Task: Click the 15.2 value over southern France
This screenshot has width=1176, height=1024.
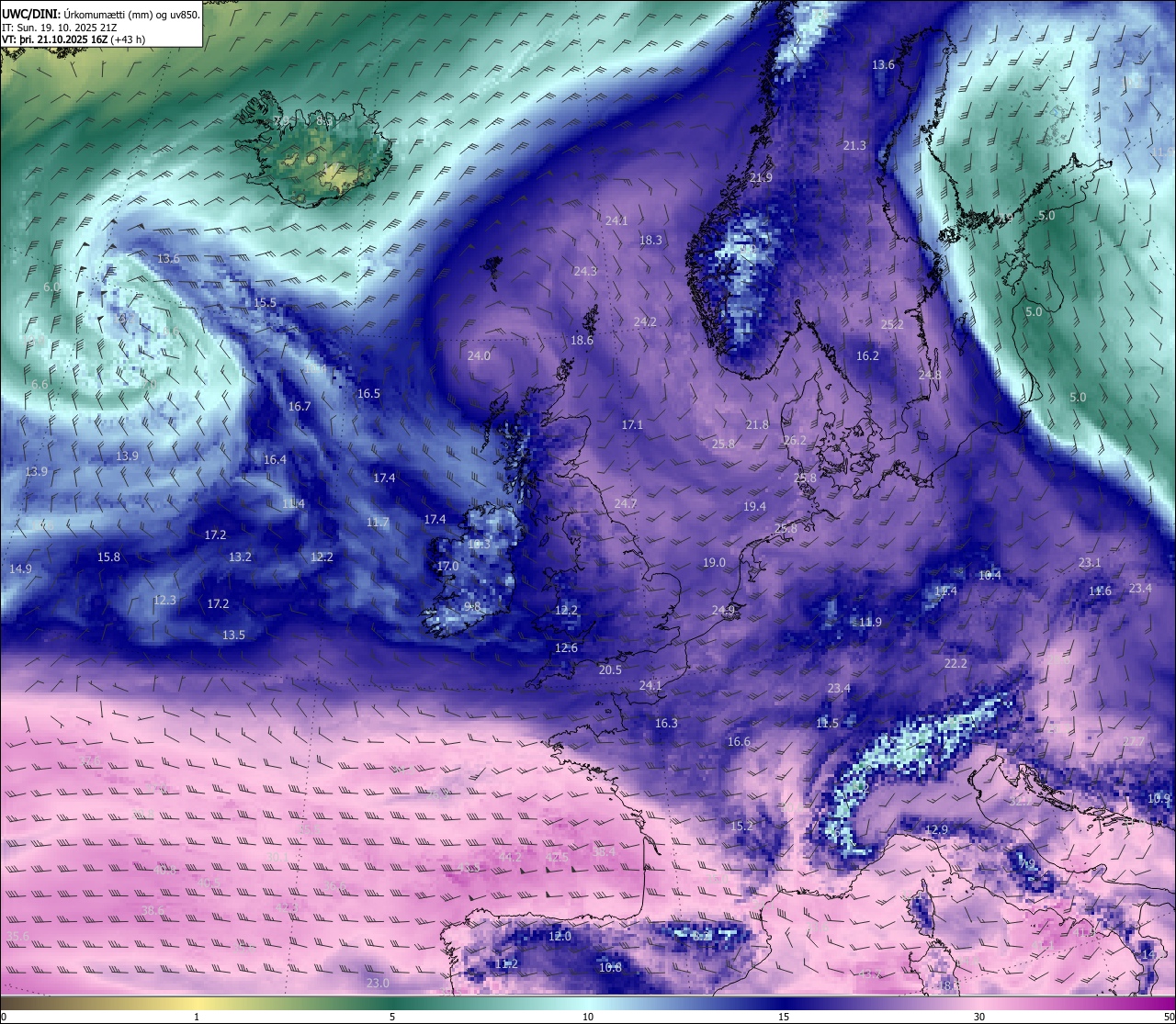Action: point(741,826)
